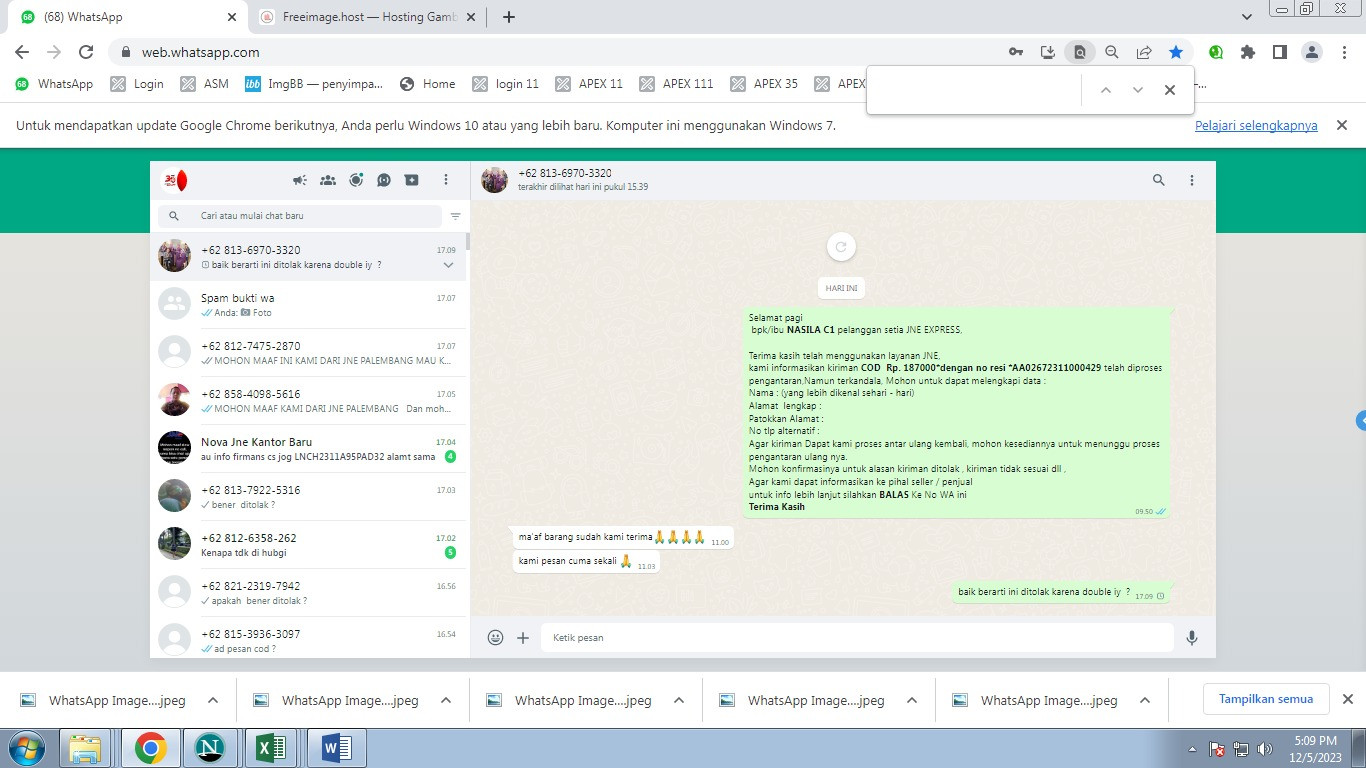Open a new browser tab
Image resolution: width=1366 pixels, height=768 pixels.
(x=509, y=17)
